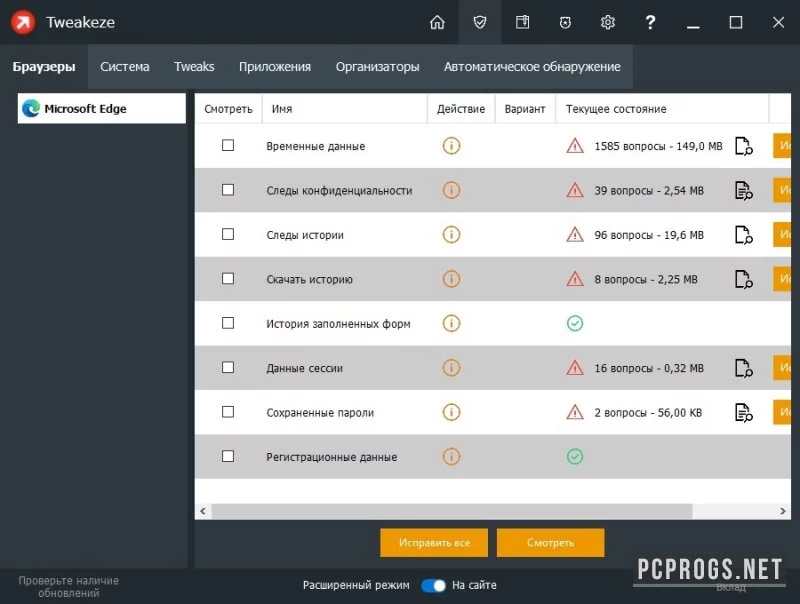This screenshot has height=604, width=800.
Task: Switch to the Браузеры tab
Action: coord(44,67)
